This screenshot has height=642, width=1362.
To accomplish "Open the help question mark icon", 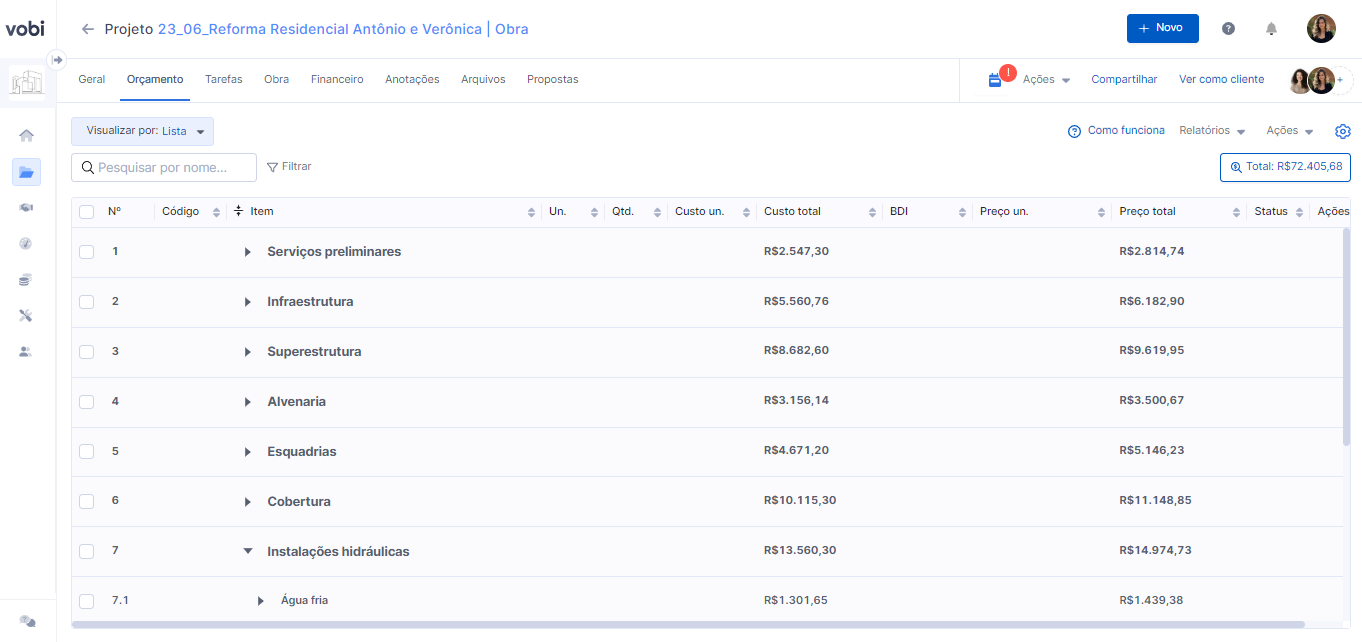I will coord(1228,29).
